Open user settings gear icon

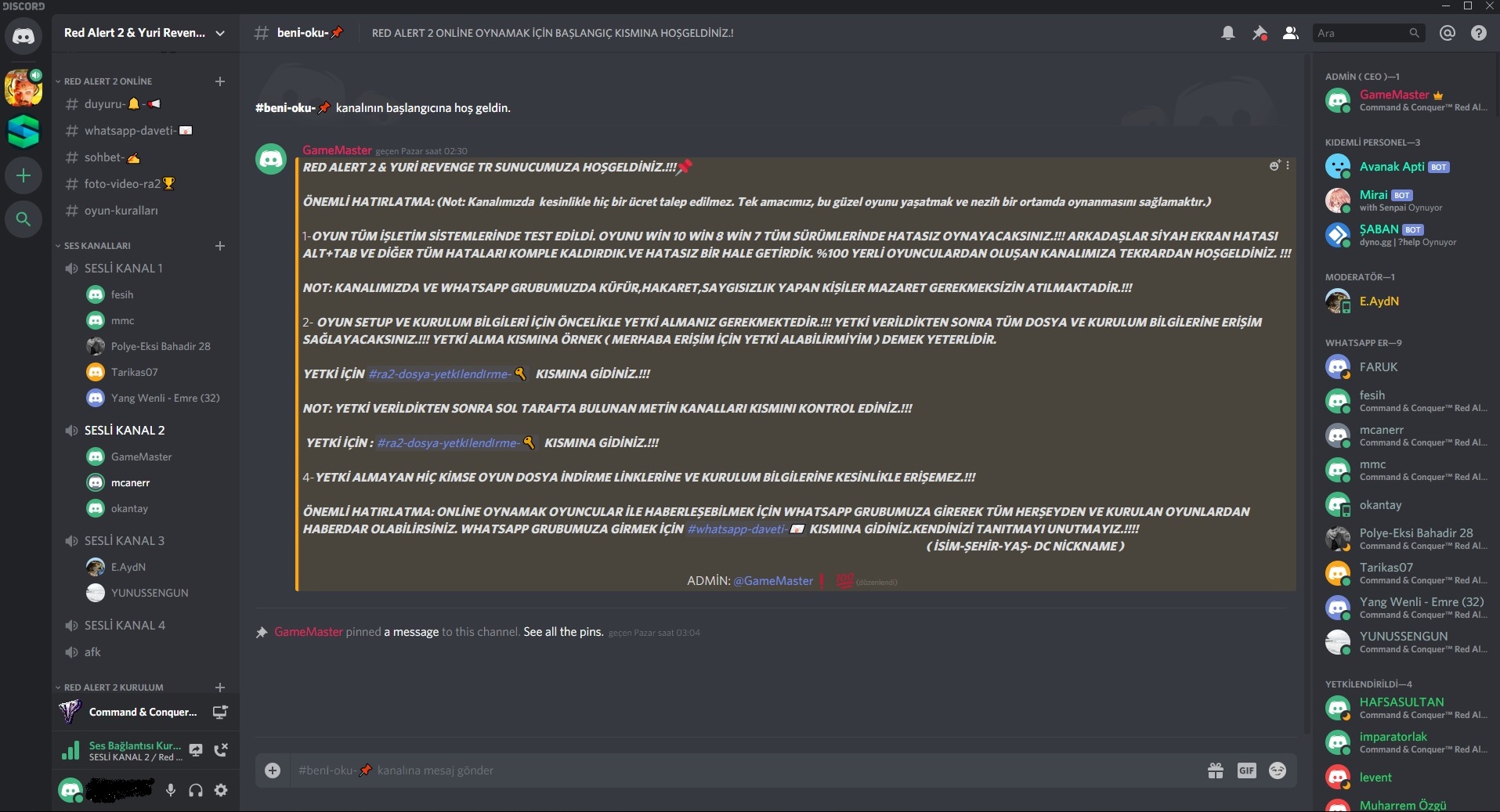pyautogui.click(x=221, y=790)
